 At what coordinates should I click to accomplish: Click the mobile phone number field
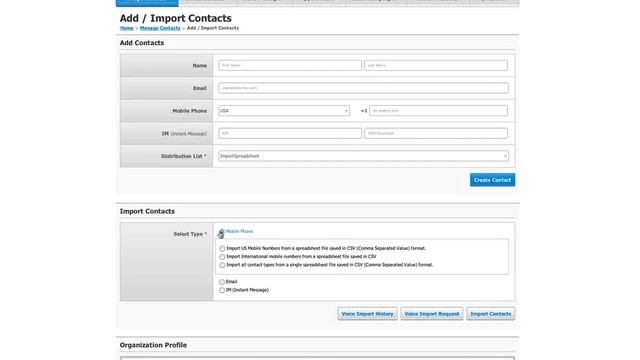[438, 111]
